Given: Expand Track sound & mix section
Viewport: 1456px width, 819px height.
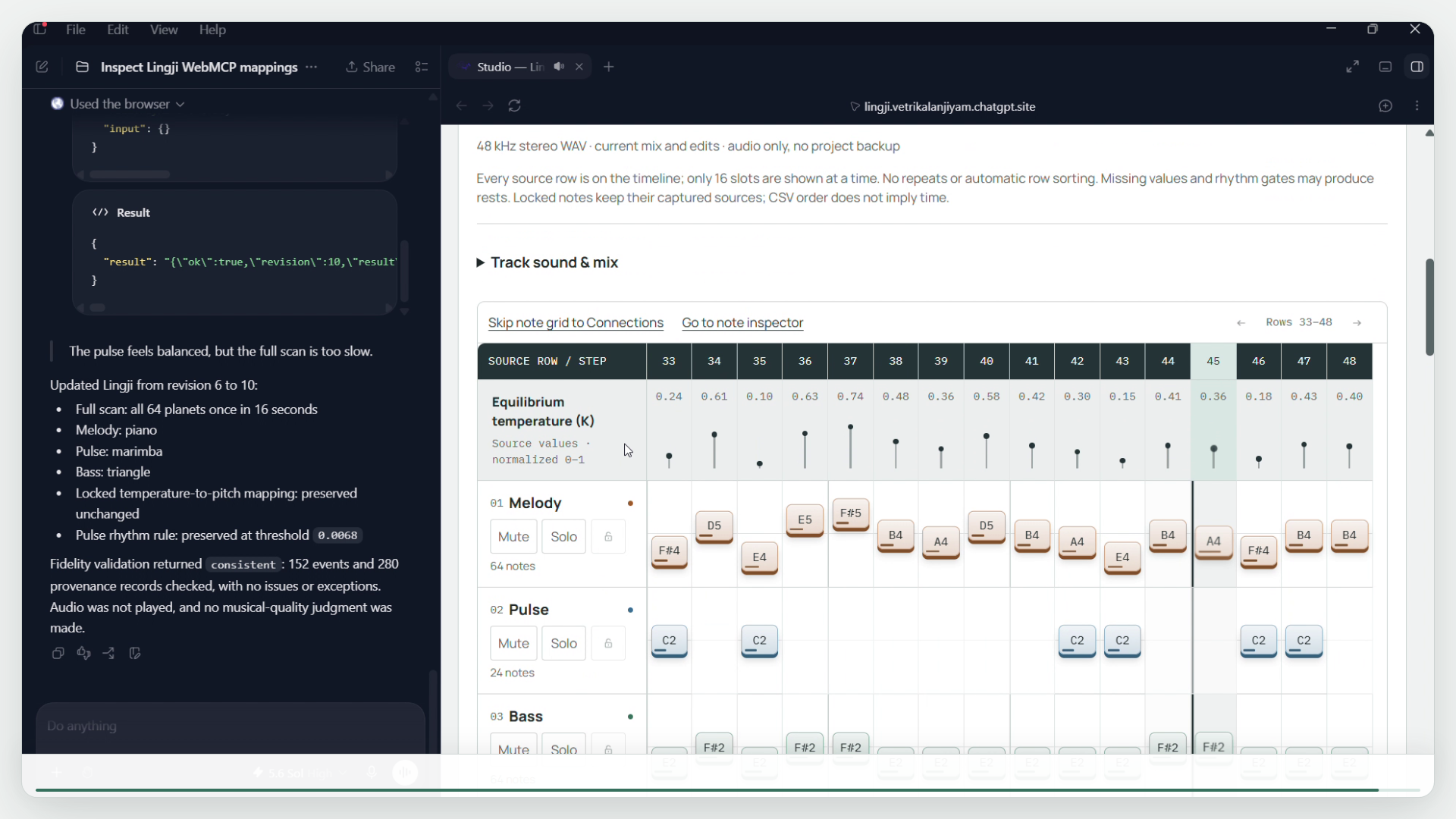Looking at the screenshot, I should [547, 262].
